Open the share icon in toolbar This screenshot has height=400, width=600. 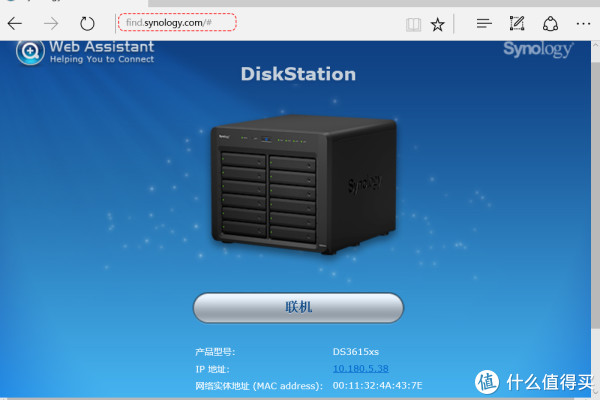click(550, 24)
